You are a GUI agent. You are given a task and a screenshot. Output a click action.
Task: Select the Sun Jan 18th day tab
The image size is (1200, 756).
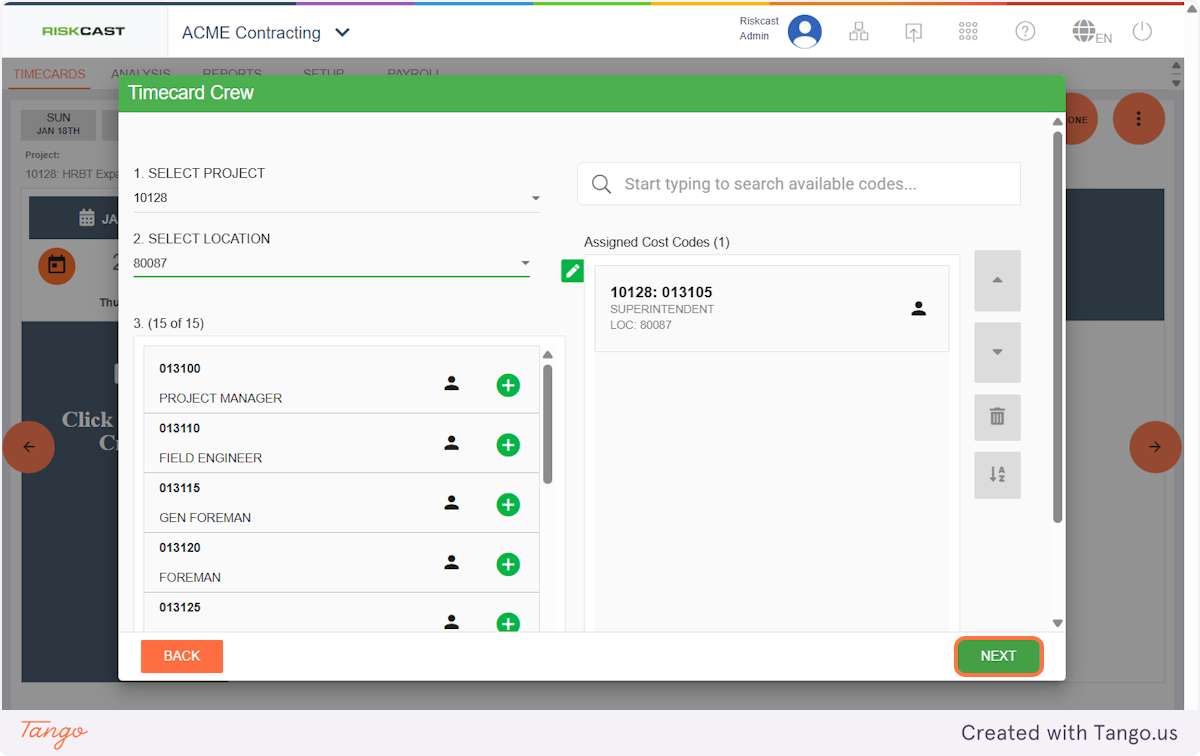[59, 124]
